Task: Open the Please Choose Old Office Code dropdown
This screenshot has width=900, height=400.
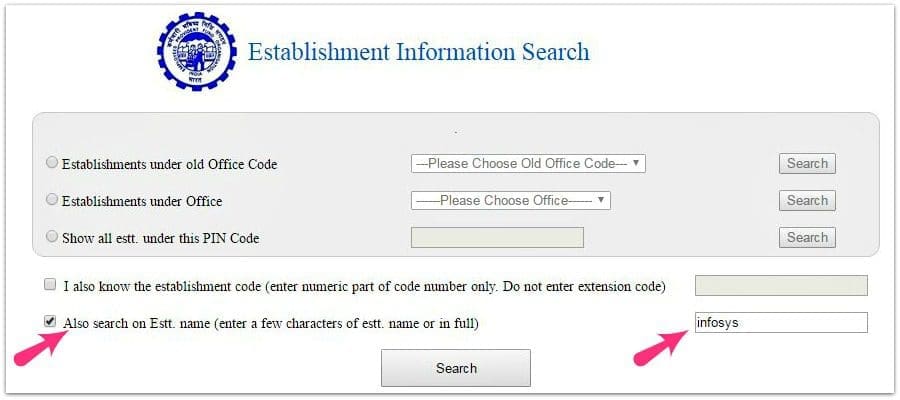Action: coord(528,164)
